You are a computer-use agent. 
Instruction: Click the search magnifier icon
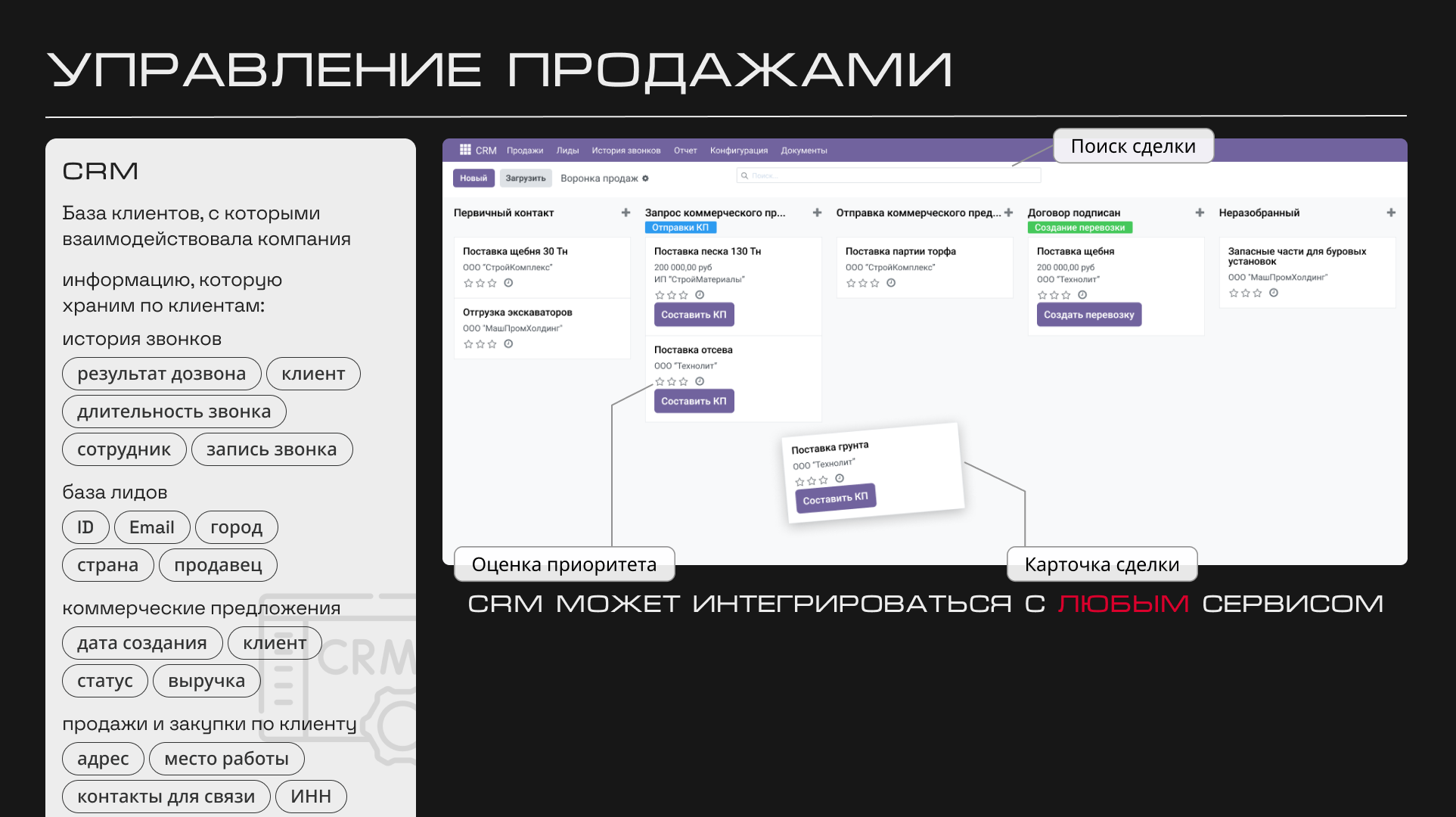744,176
